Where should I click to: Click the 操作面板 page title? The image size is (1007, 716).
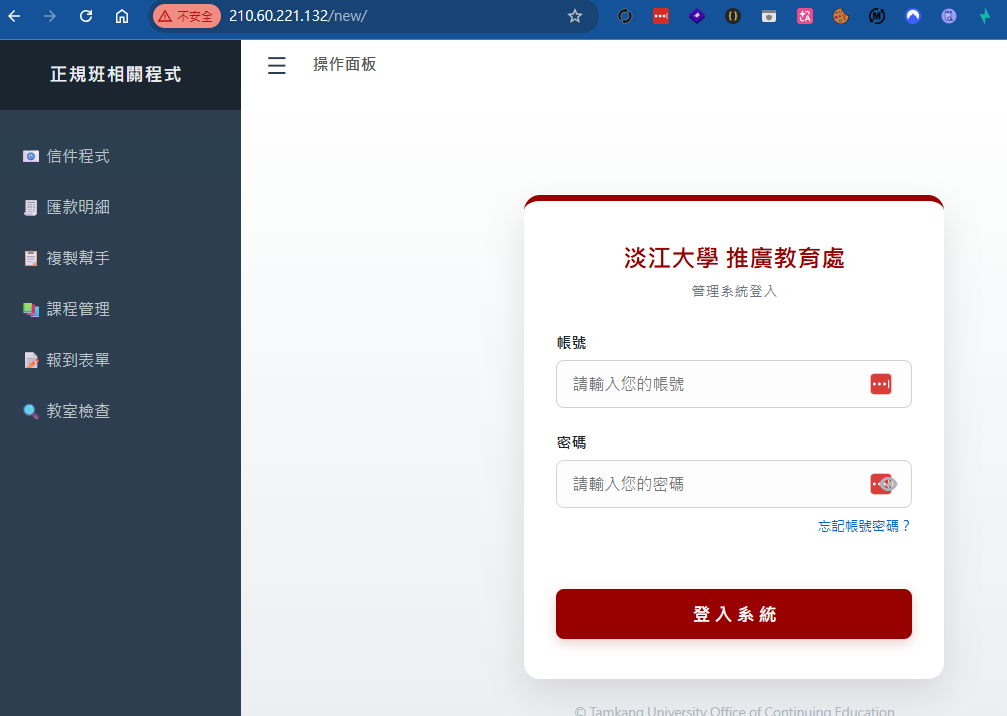[344, 64]
